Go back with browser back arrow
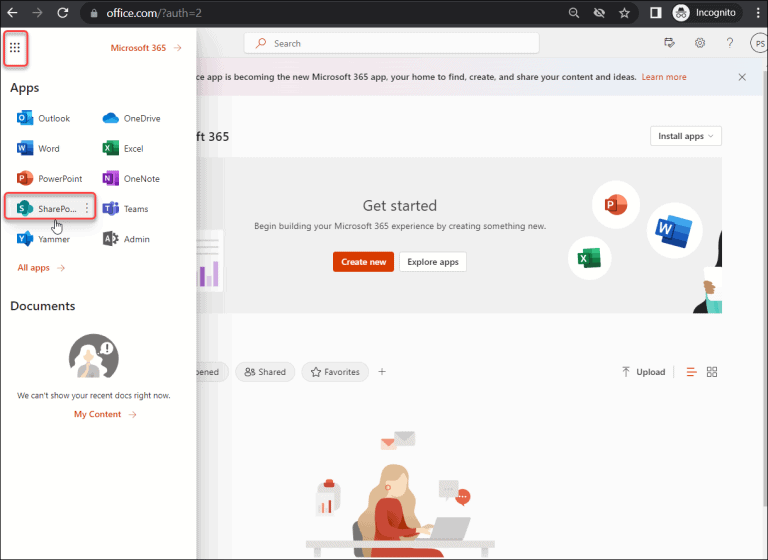Image resolution: width=768 pixels, height=560 pixels. (12, 13)
